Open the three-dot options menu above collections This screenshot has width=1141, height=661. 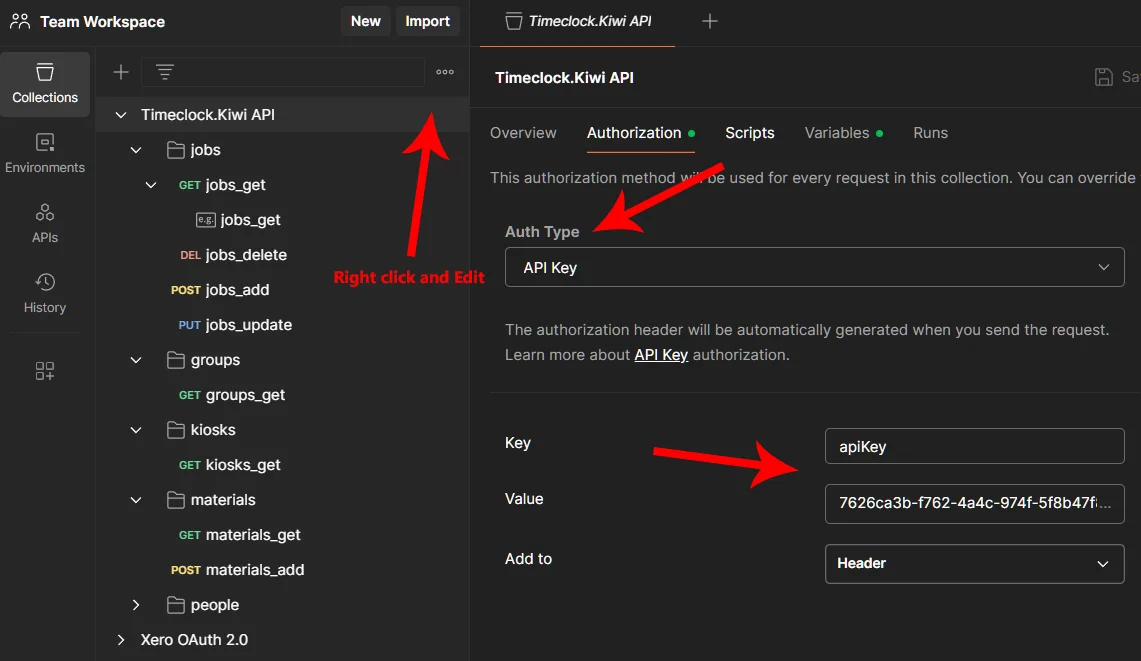pos(445,72)
